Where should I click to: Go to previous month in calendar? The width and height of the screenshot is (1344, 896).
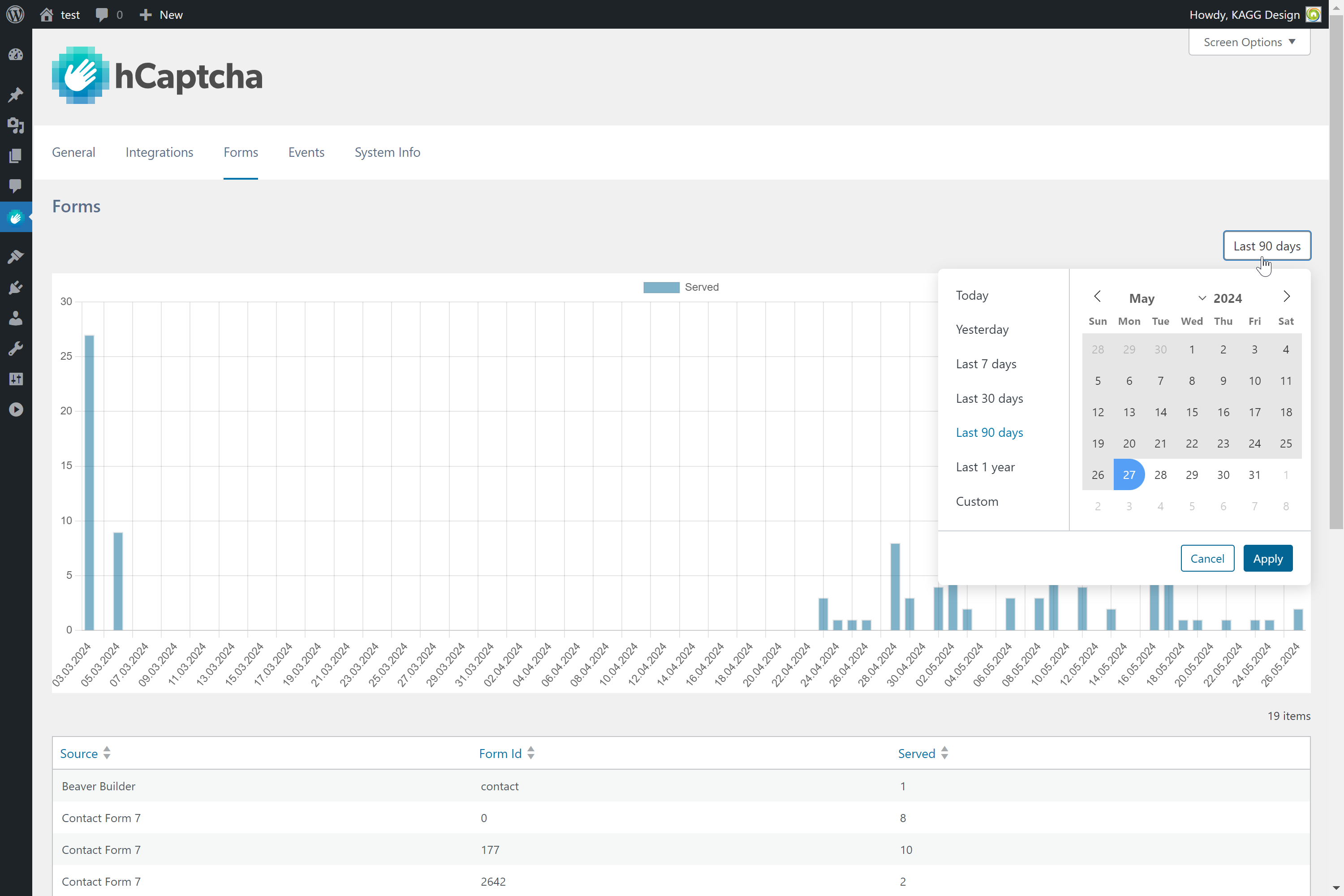point(1097,296)
